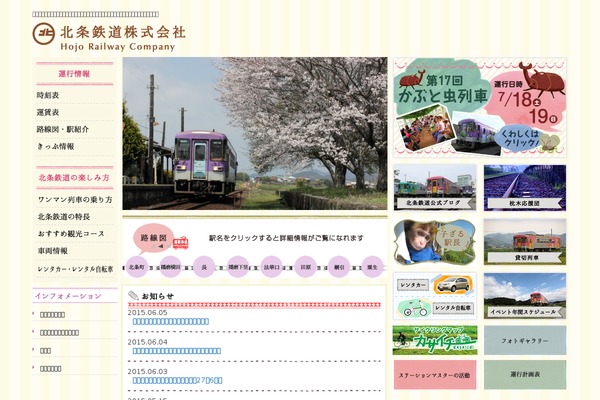Open the news link dated 2015.06.04
The width and height of the screenshot is (600, 400).
pyautogui.click(x=177, y=351)
